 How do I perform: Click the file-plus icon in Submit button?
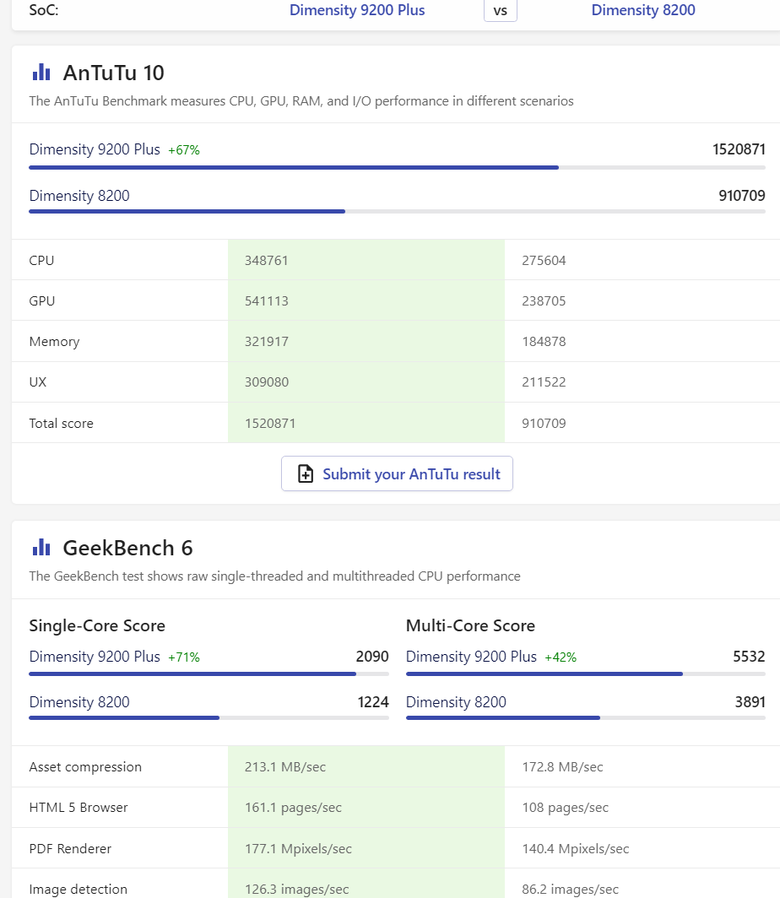pos(305,474)
